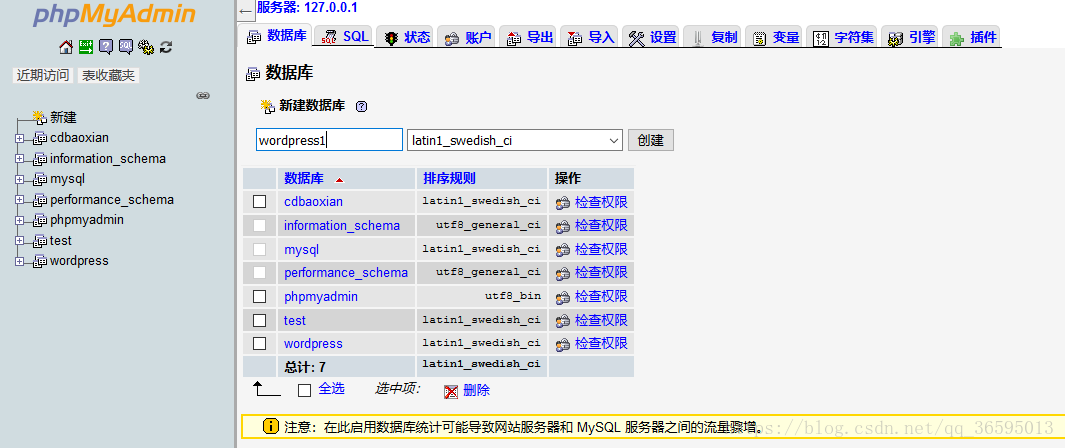Viewport: 1065px width, 448px height.
Task: Click the 排序规则 column header
Action: point(449,179)
